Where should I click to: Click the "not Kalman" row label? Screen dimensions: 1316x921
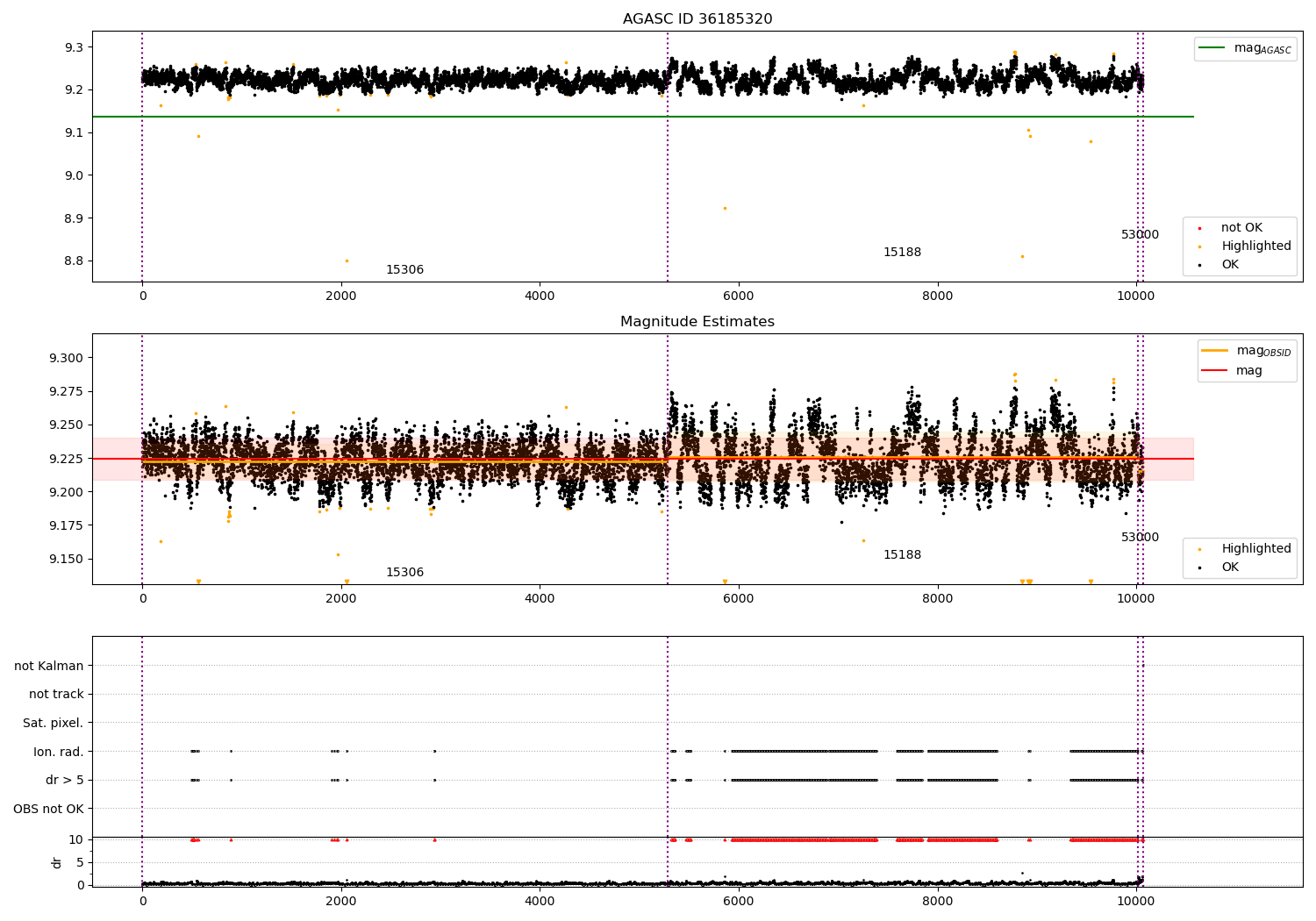coord(49,667)
